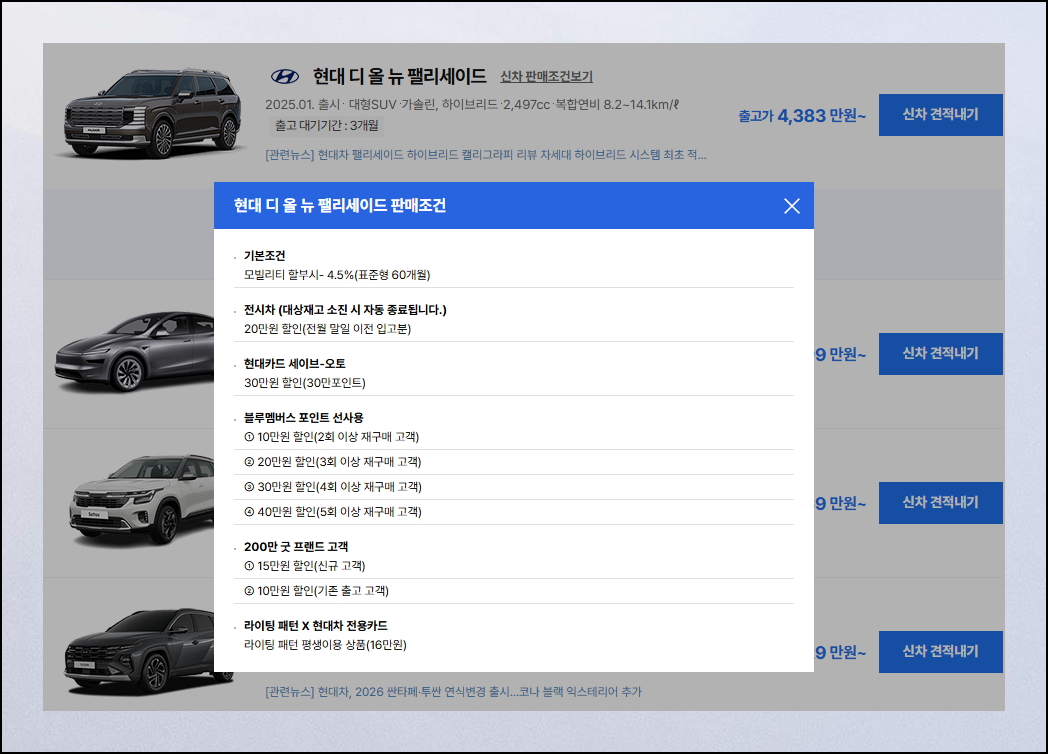The image size is (1048, 754).
Task: Click 신차 견적내기 in the Tucson row
Action: (x=940, y=652)
